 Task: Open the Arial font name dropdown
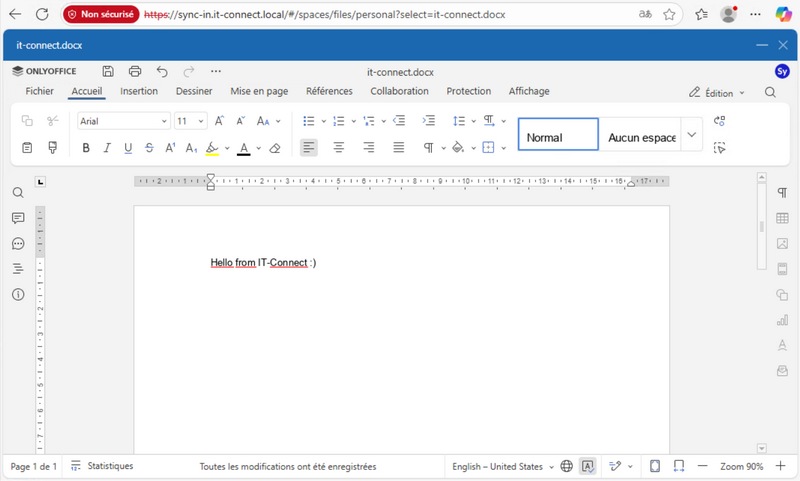124,121
